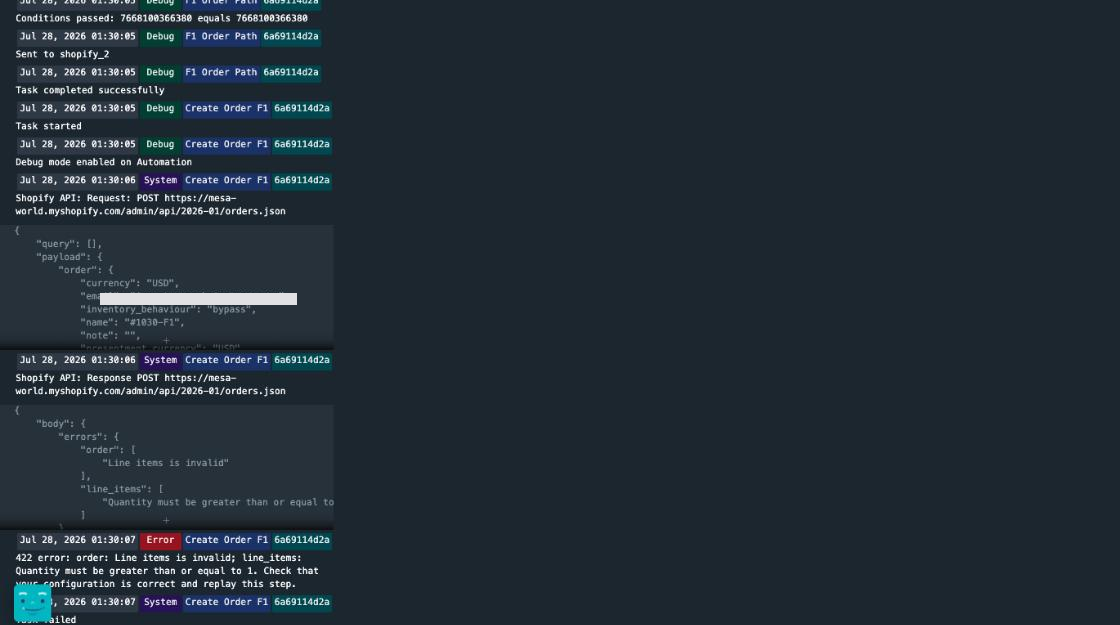Screen dimensions: 1120x625
Task: Click Debug label above 'Task started'
Action: click(160, 109)
